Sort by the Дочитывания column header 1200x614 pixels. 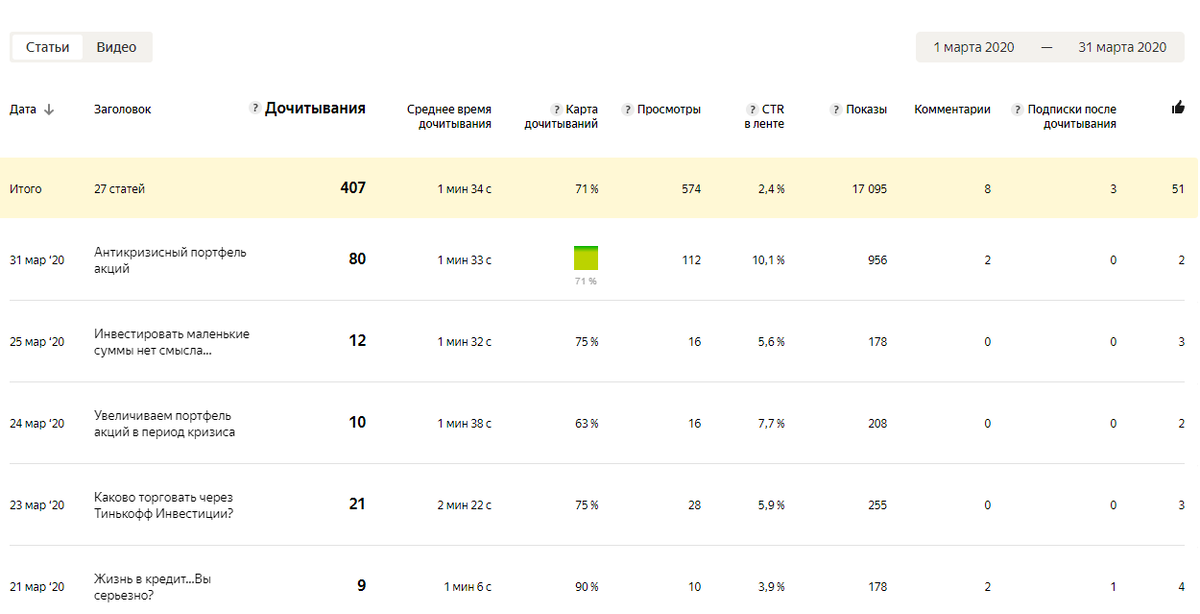click(315, 108)
